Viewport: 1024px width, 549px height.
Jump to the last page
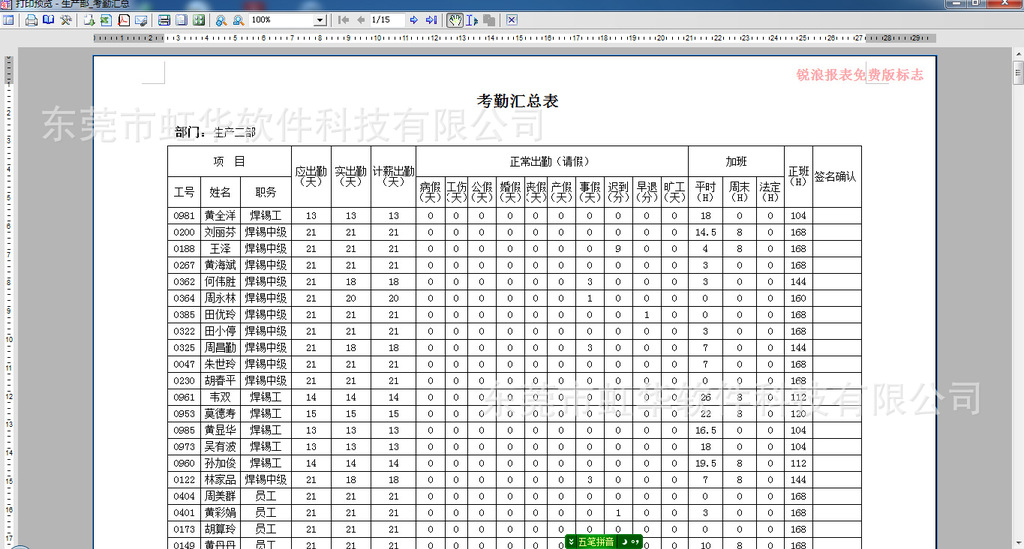tap(431, 20)
